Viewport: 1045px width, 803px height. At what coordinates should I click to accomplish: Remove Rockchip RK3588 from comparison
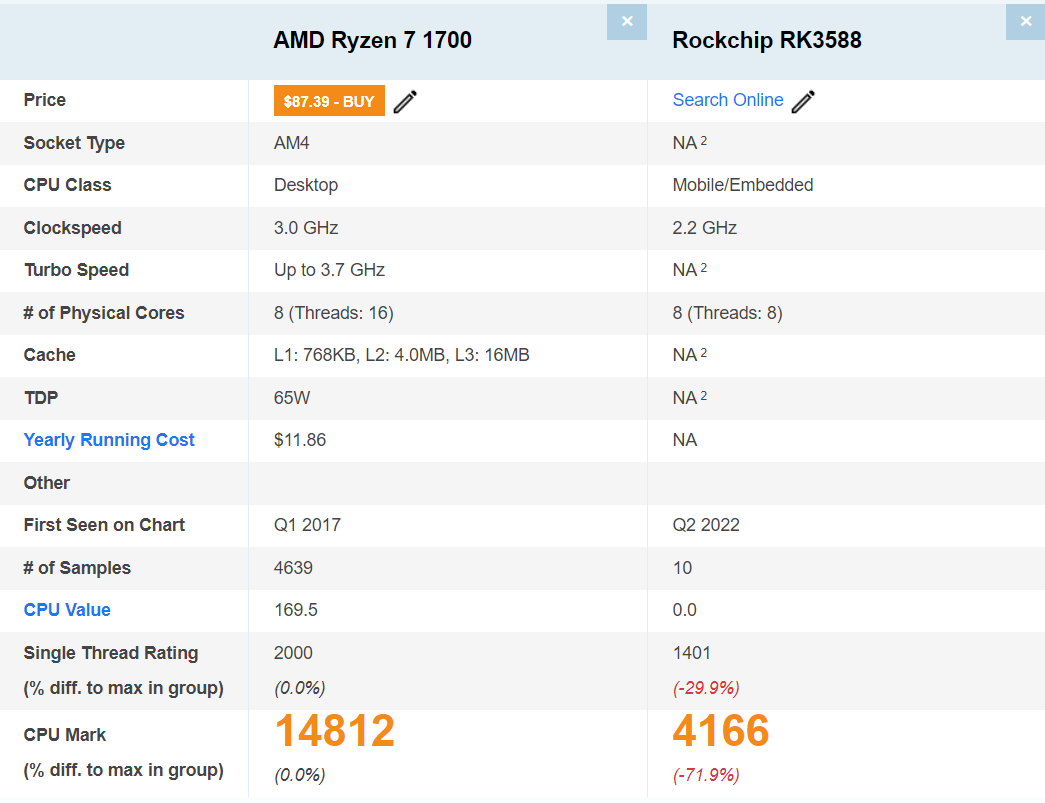click(x=1025, y=22)
